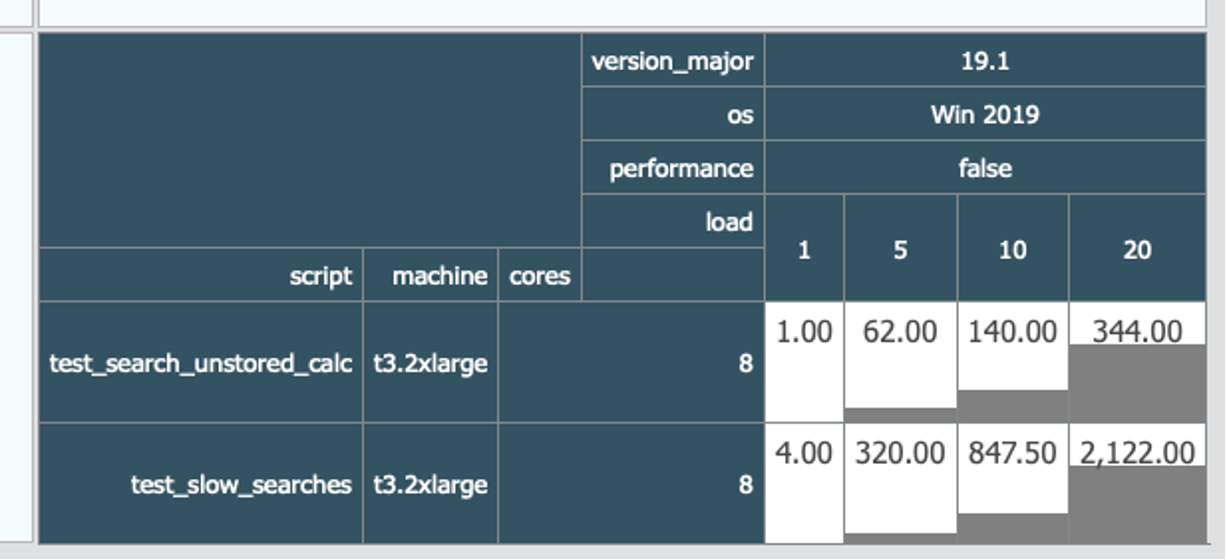1226x560 pixels.
Task: Select the 19.1 version column header
Action: click(x=985, y=61)
